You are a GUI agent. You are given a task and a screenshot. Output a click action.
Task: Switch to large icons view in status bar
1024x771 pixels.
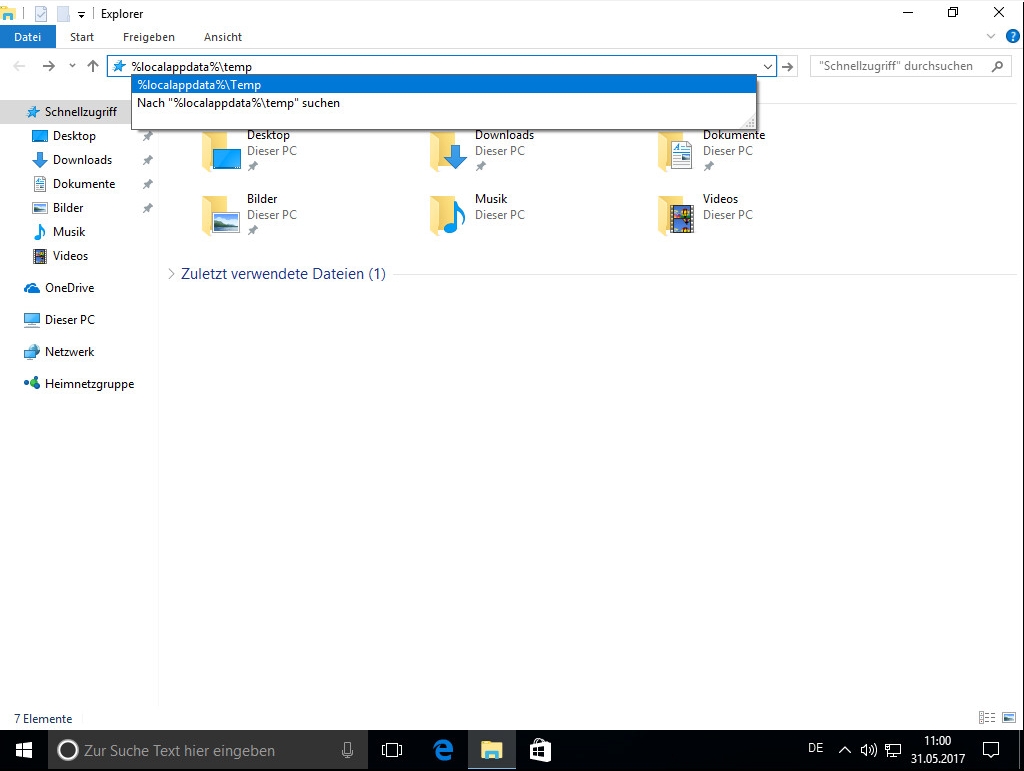1009,718
